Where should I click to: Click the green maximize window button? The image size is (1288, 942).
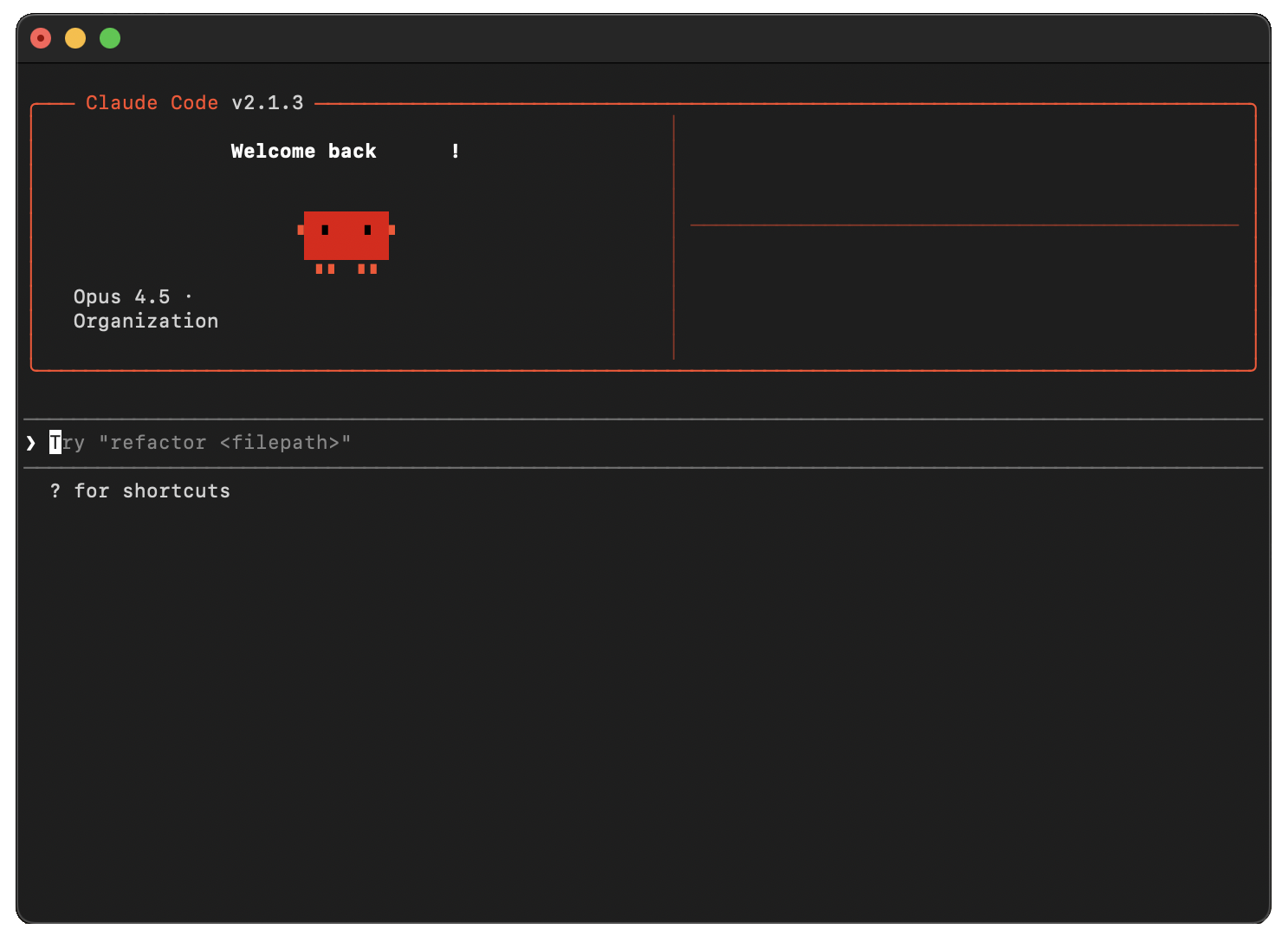[x=110, y=38]
